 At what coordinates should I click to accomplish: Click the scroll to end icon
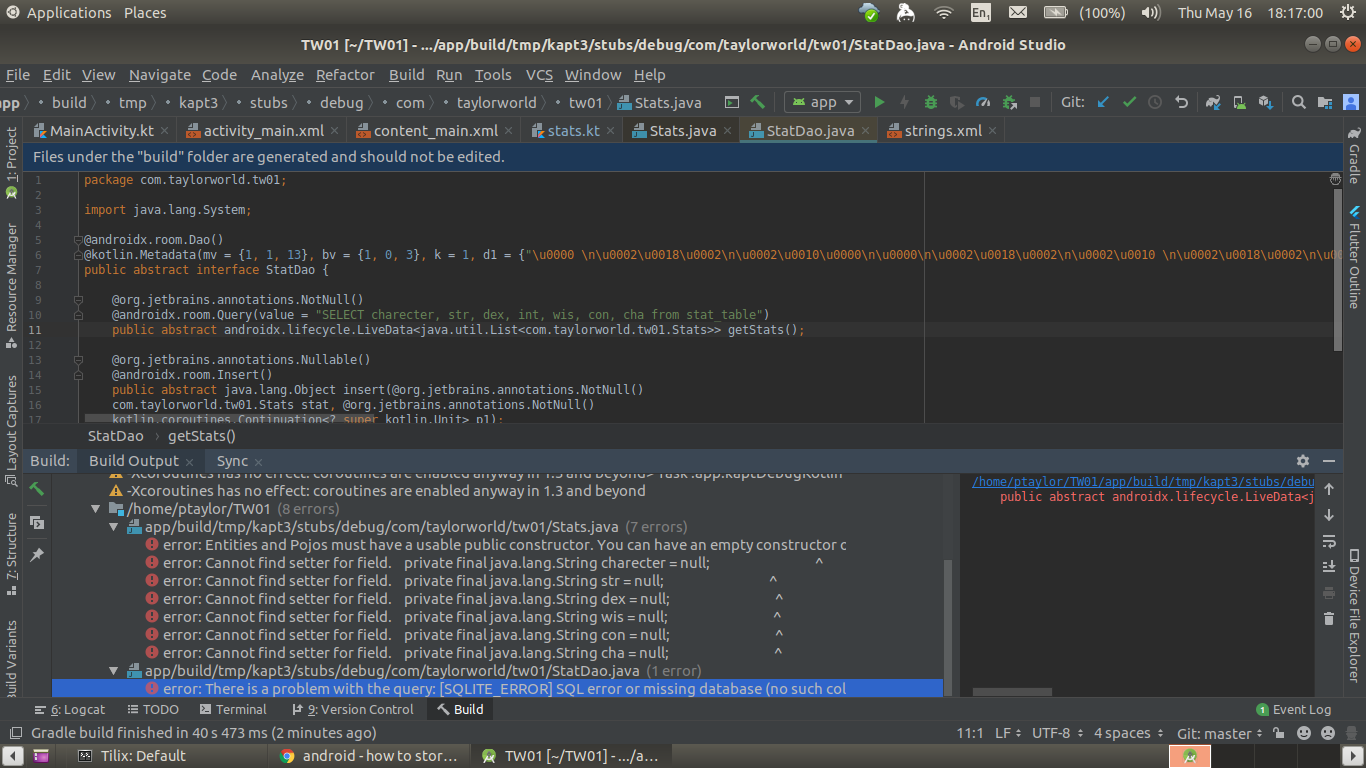point(1329,567)
